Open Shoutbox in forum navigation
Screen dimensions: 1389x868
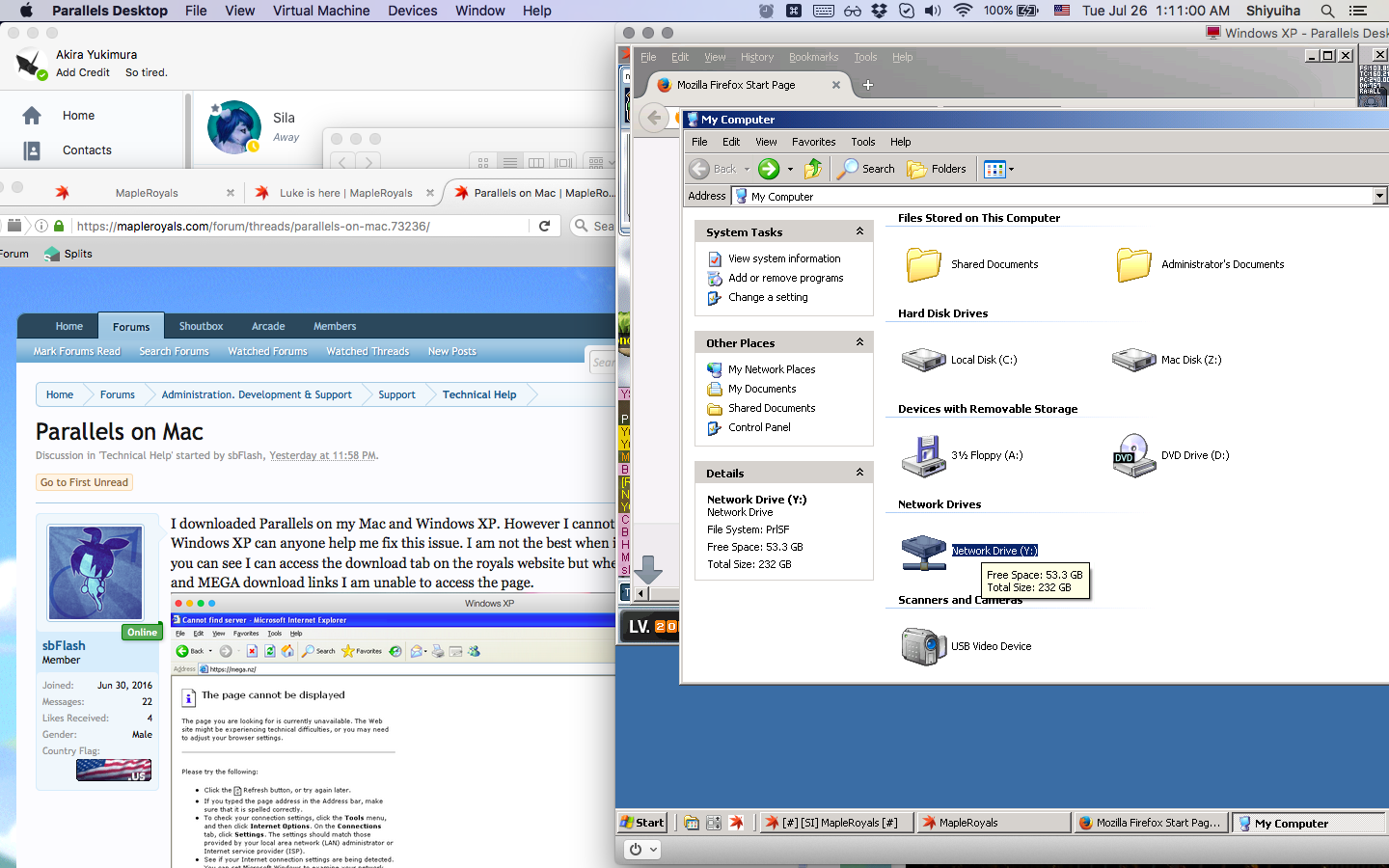point(201,326)
